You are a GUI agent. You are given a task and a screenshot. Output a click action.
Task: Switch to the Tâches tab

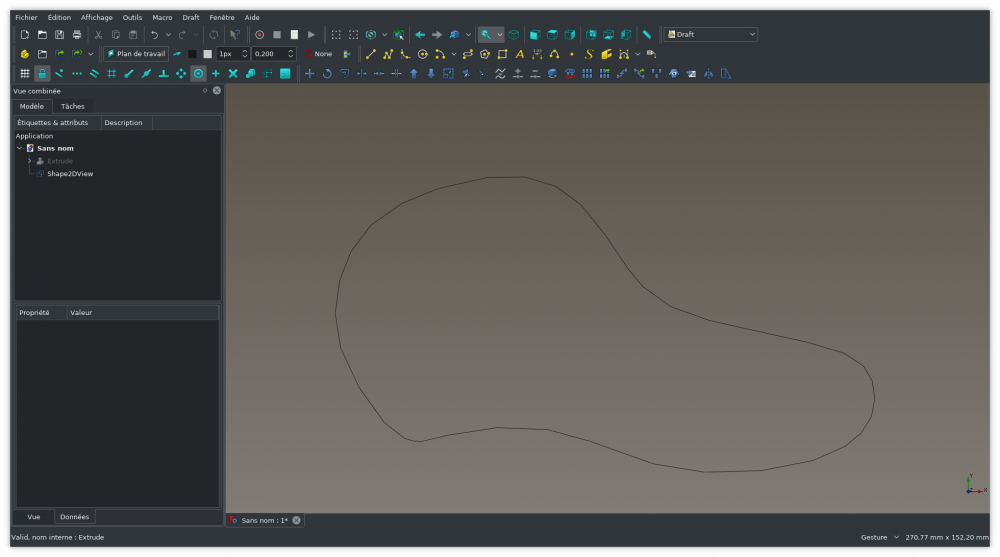(x=73, y=107)
